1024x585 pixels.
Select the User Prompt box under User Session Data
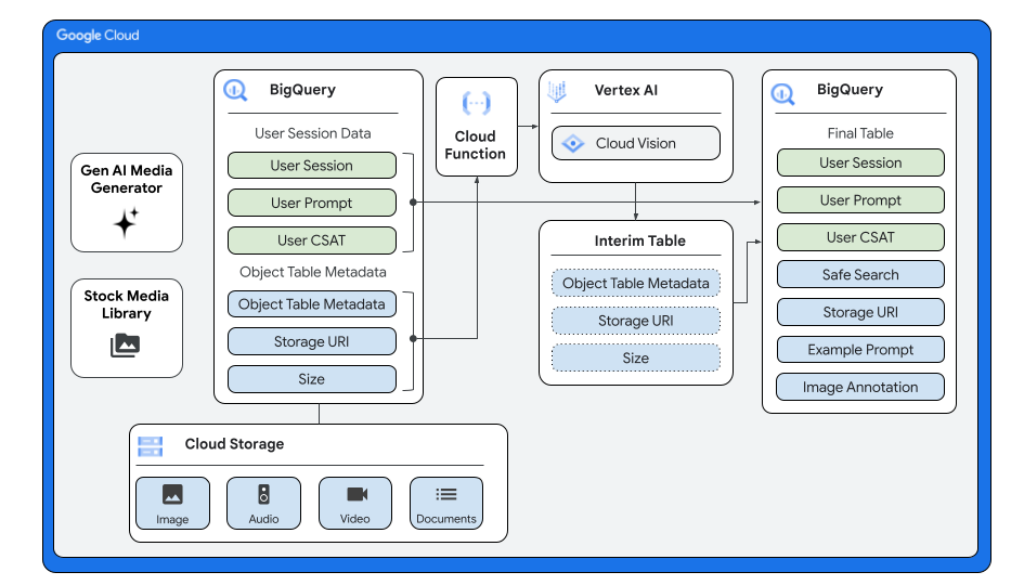(x=312, y=203)
